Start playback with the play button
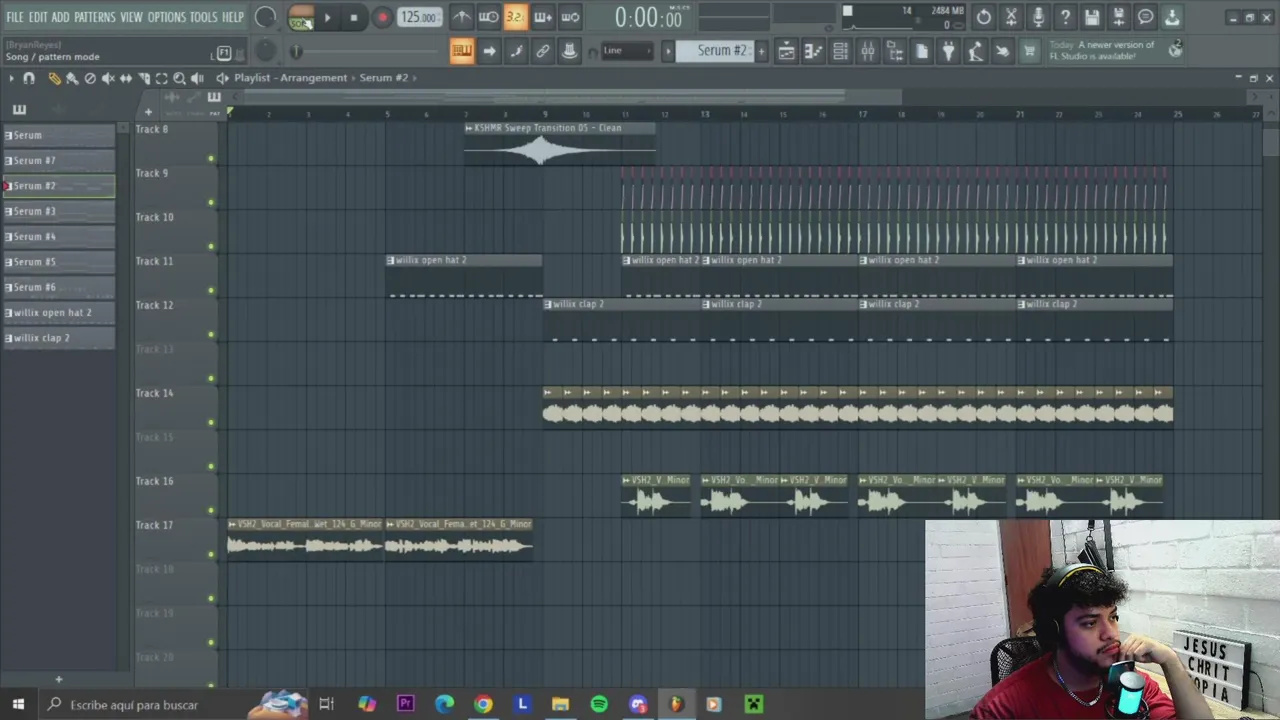This screenshot has width=1280, height=720. coord(327,17)
